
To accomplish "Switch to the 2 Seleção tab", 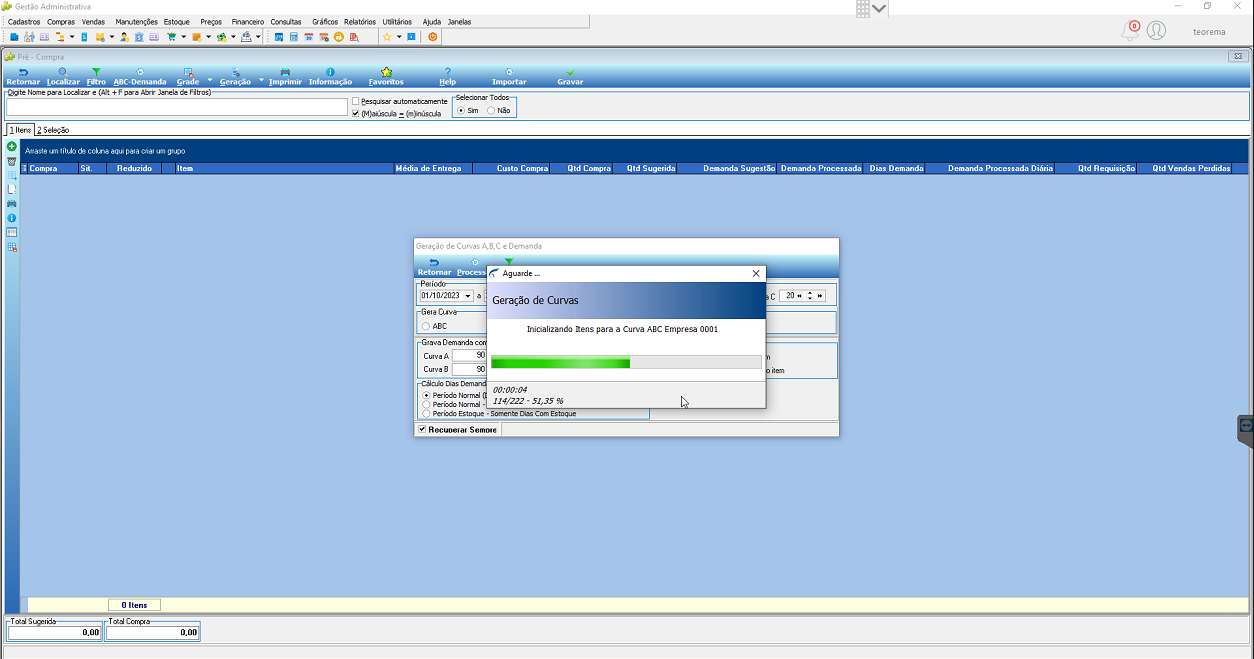I will (x=53, y=130).
